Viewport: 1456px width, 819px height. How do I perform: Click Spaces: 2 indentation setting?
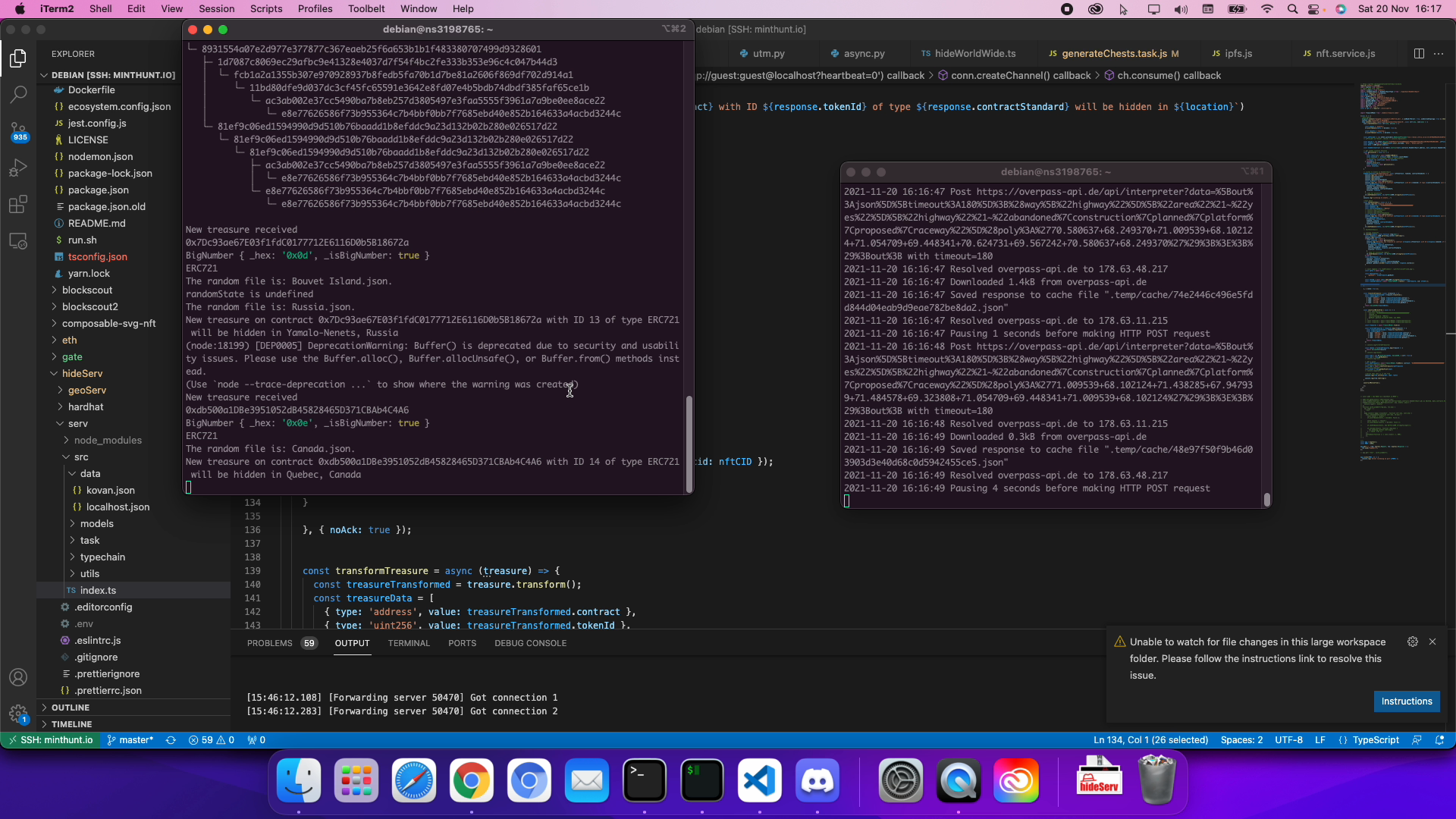pos(1241,740)
